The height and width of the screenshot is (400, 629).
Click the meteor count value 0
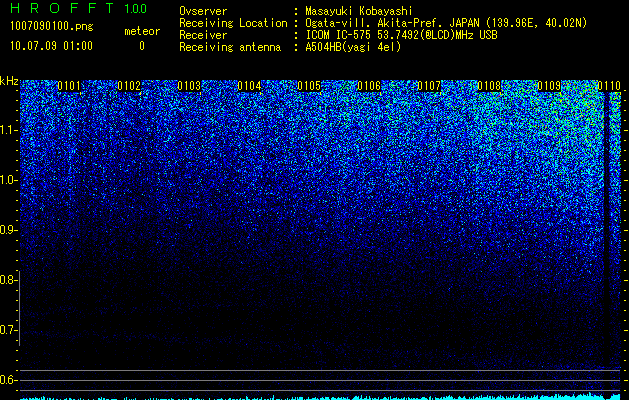coord(142,46)
